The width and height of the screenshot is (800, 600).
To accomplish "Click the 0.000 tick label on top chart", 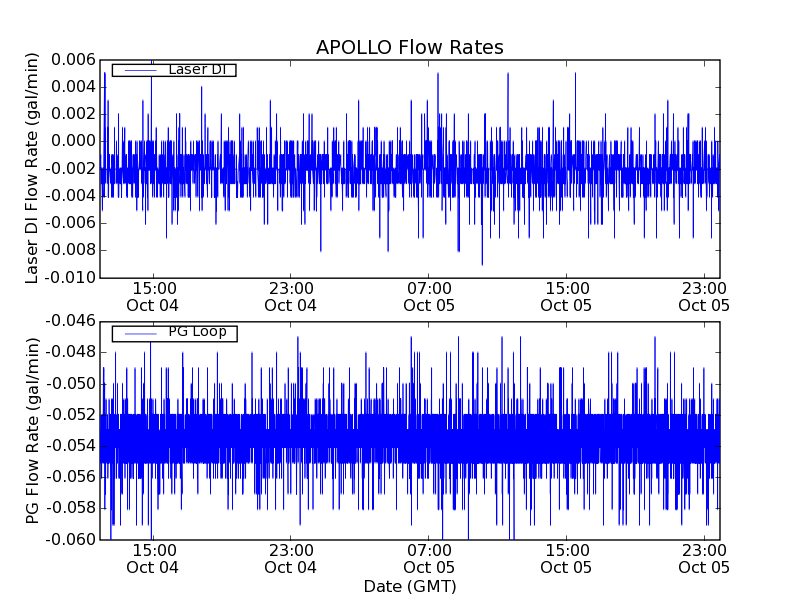I will pyautogui.click(x=73, y=141).
